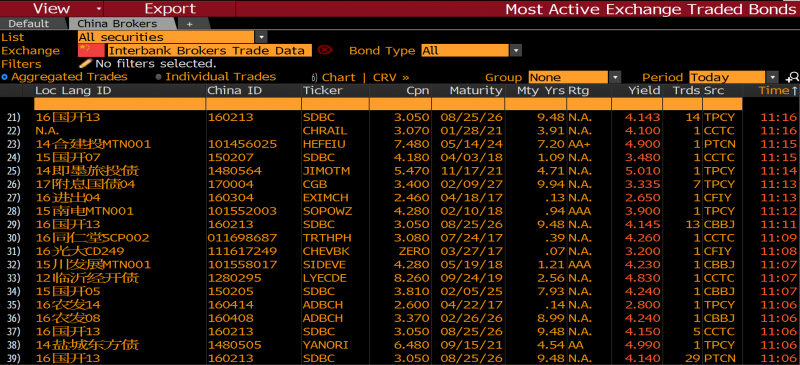800x365 pixels.
Task: Click the filter field under Cpn
Action: [x=400, y=104]
